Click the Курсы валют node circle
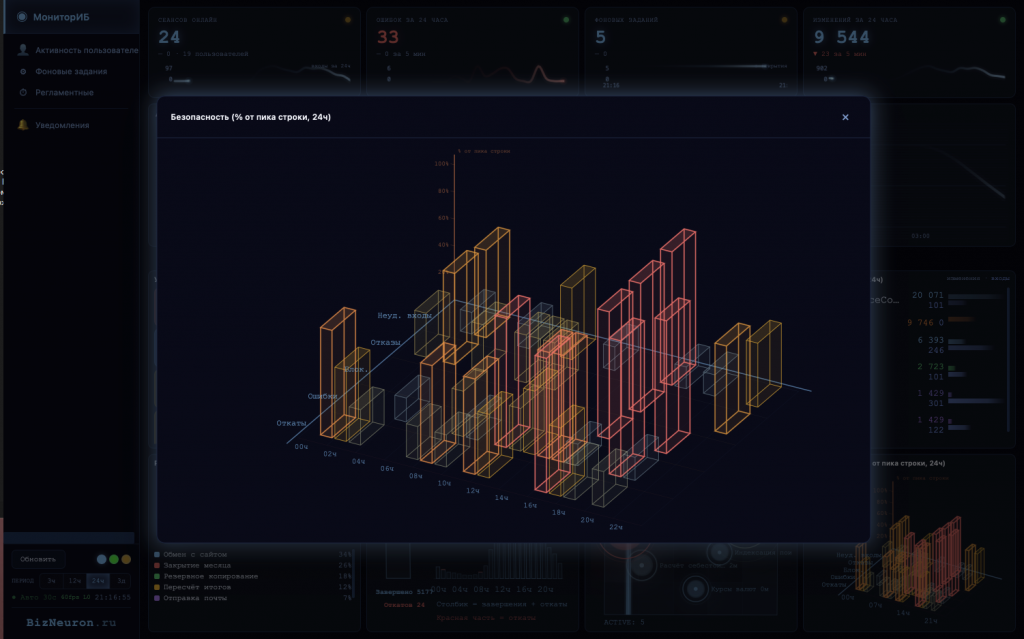This screenshot has width=1024, height=639. click(x=695, y=589)
